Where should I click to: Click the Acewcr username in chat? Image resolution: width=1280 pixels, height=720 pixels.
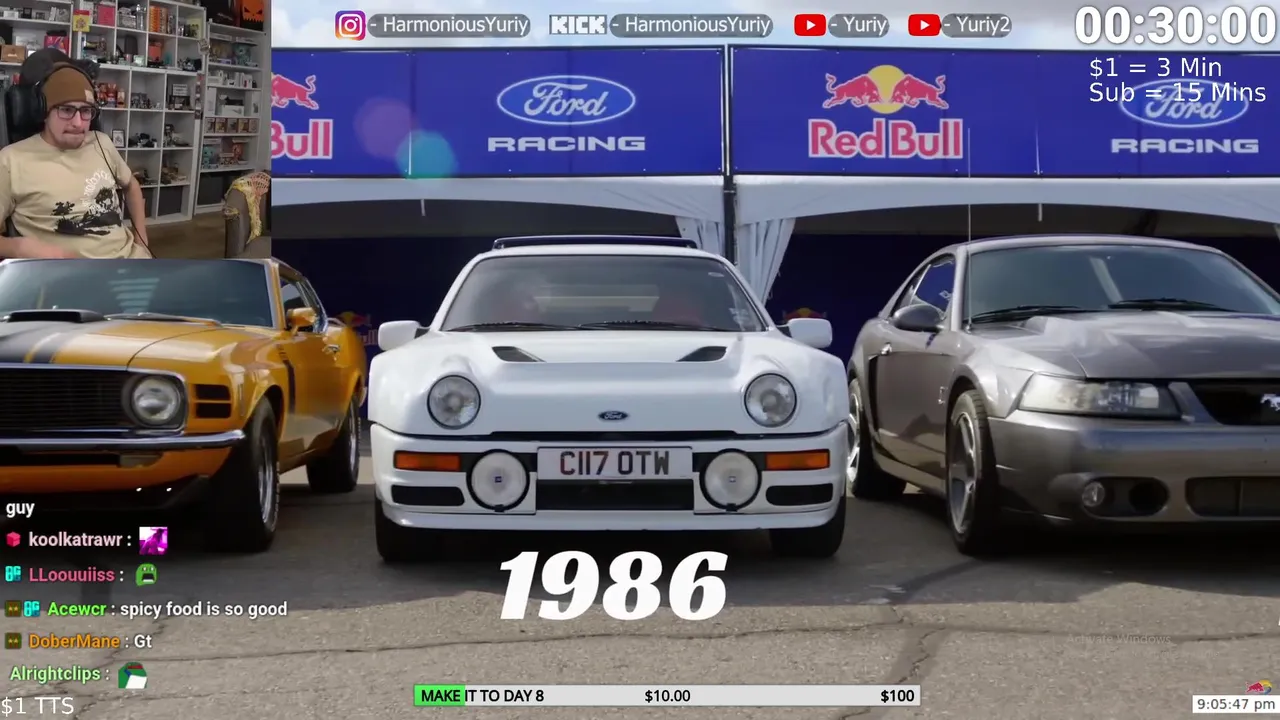point(76,609)
